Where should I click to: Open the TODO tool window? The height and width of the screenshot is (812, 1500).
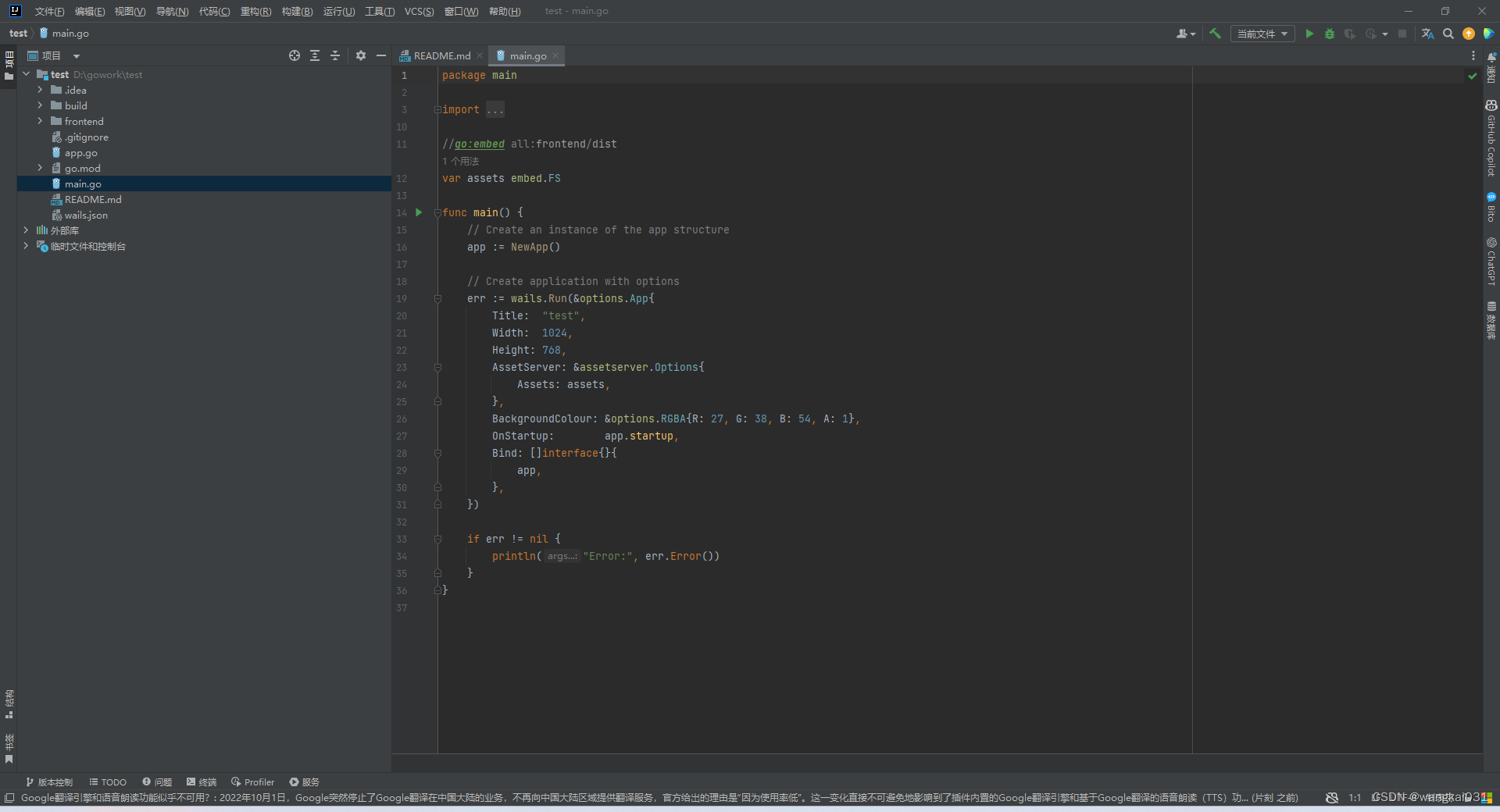click(108, 782)
